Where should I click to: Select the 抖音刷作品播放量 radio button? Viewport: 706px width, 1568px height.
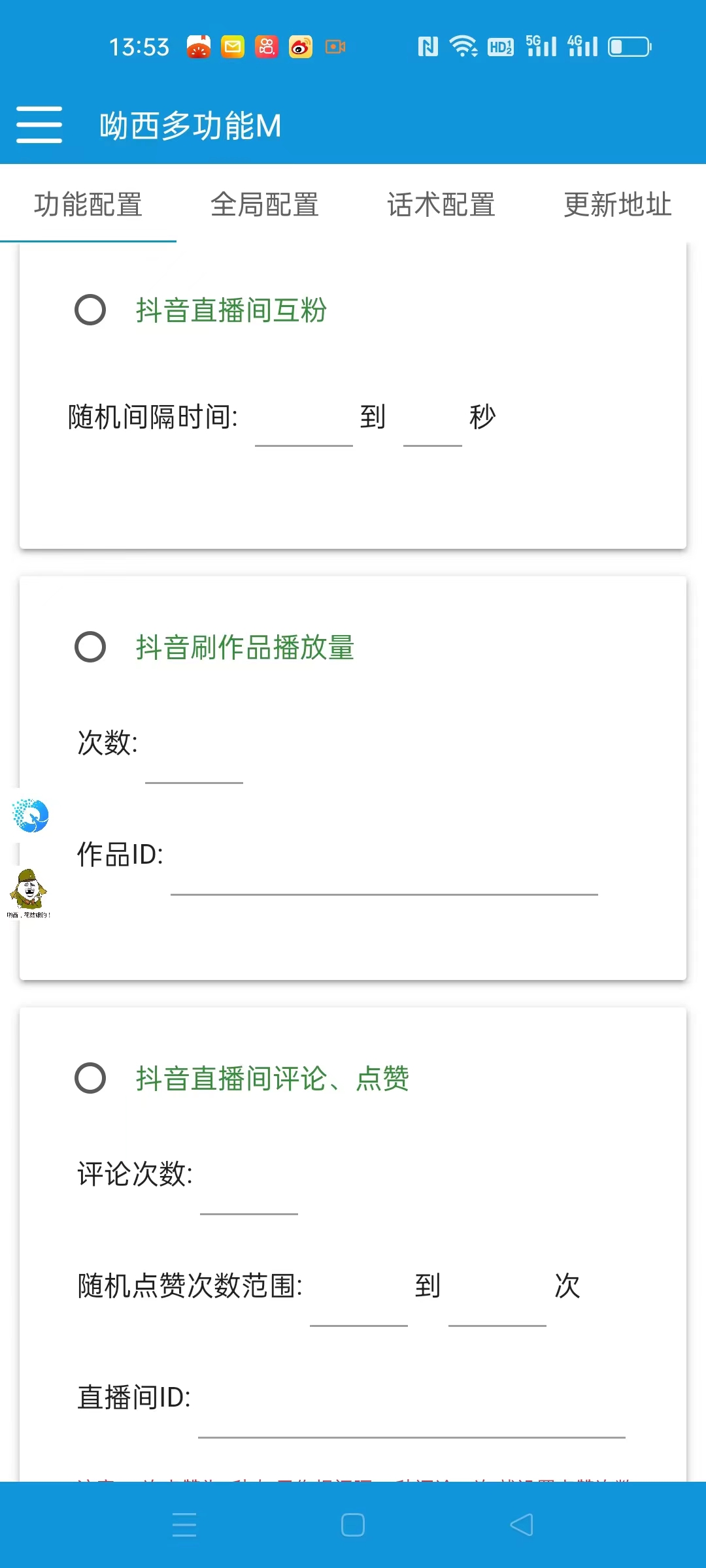[x=92, y=648]
